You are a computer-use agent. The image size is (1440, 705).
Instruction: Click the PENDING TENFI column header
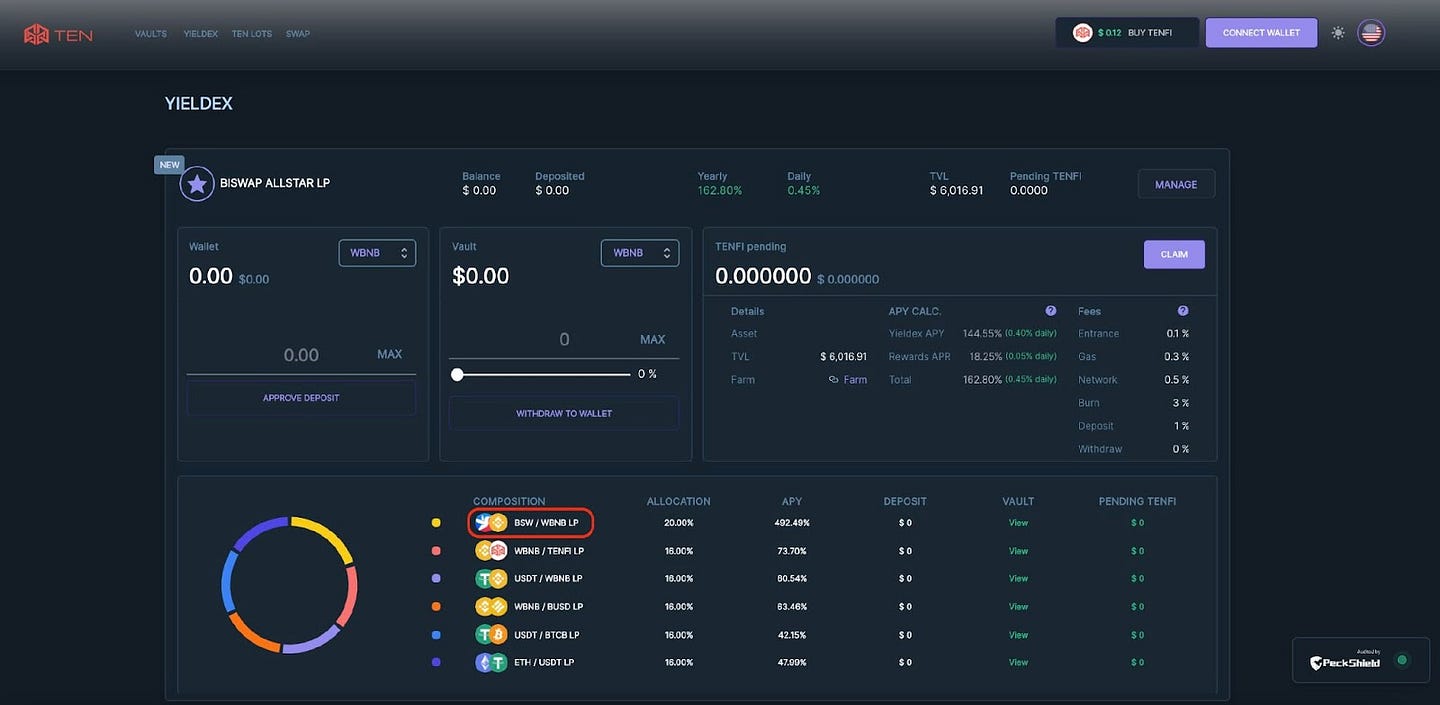(x=1137, y=501)
